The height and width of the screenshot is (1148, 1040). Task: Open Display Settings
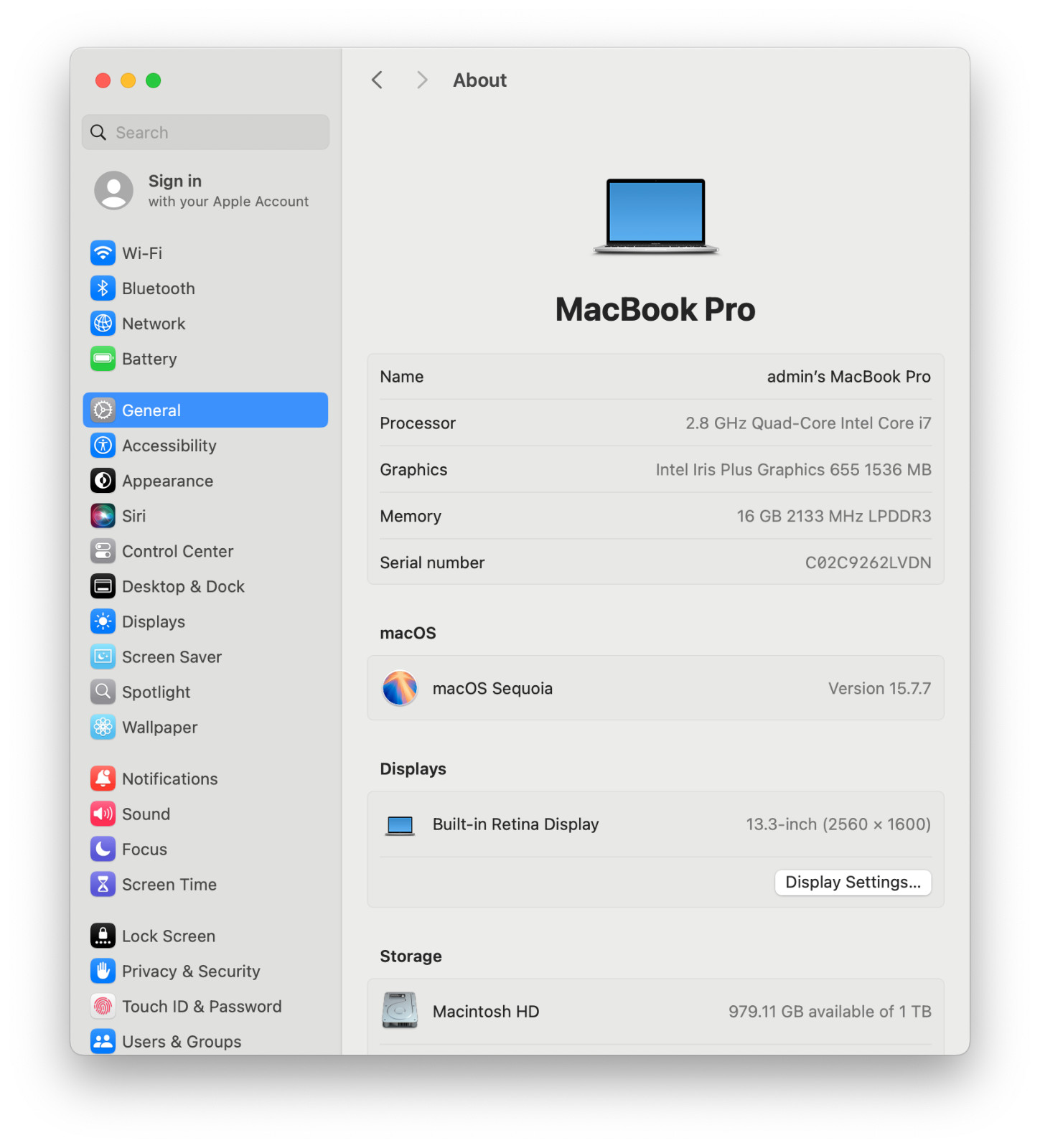pos(853,882)
